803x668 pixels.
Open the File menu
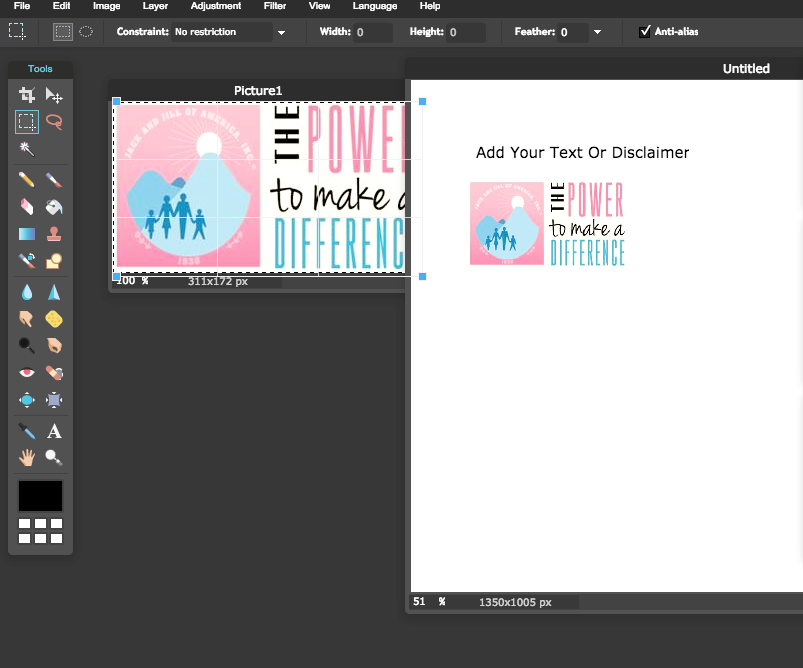pos(22,6)
